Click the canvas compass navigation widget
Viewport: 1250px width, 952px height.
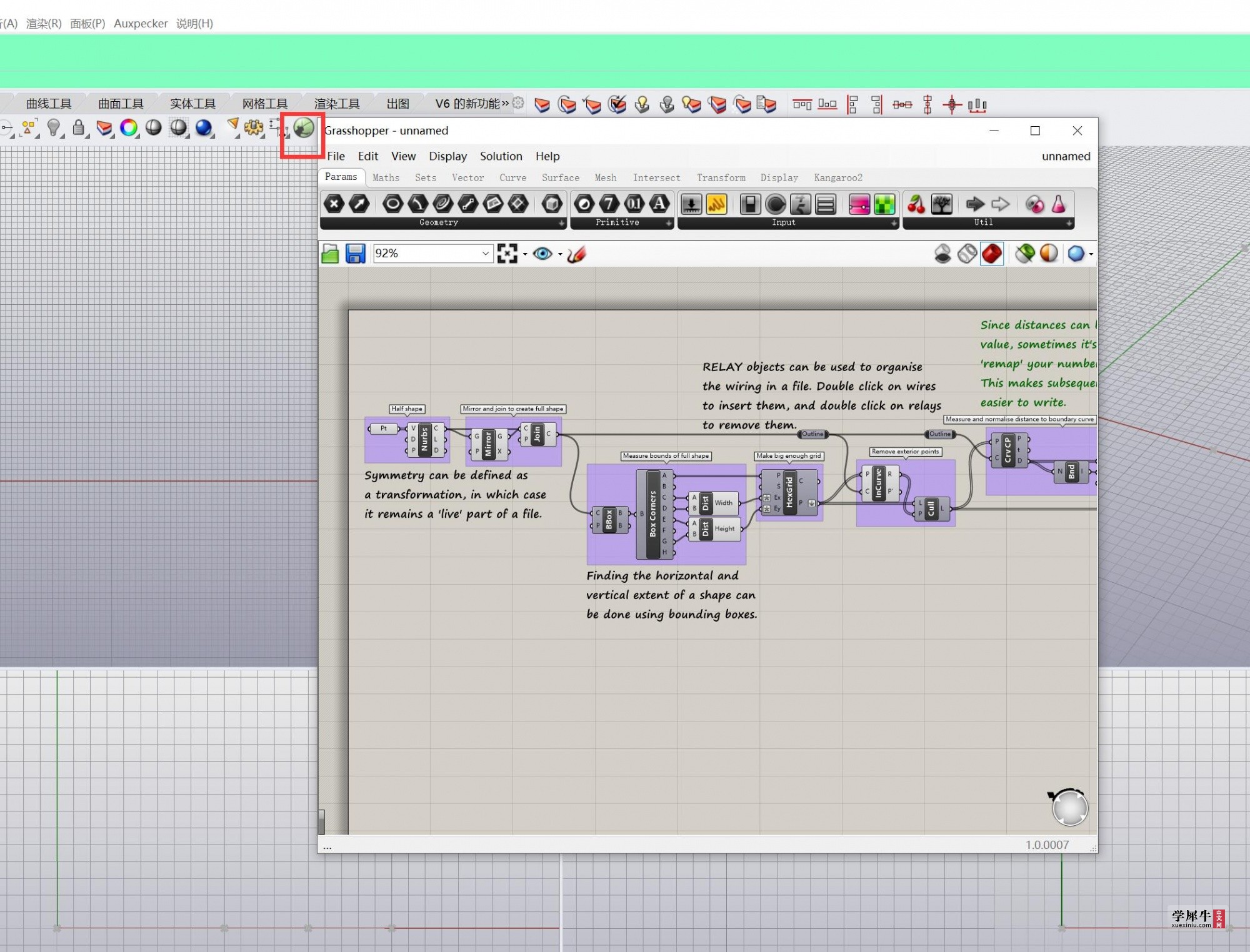(1069, 807)
